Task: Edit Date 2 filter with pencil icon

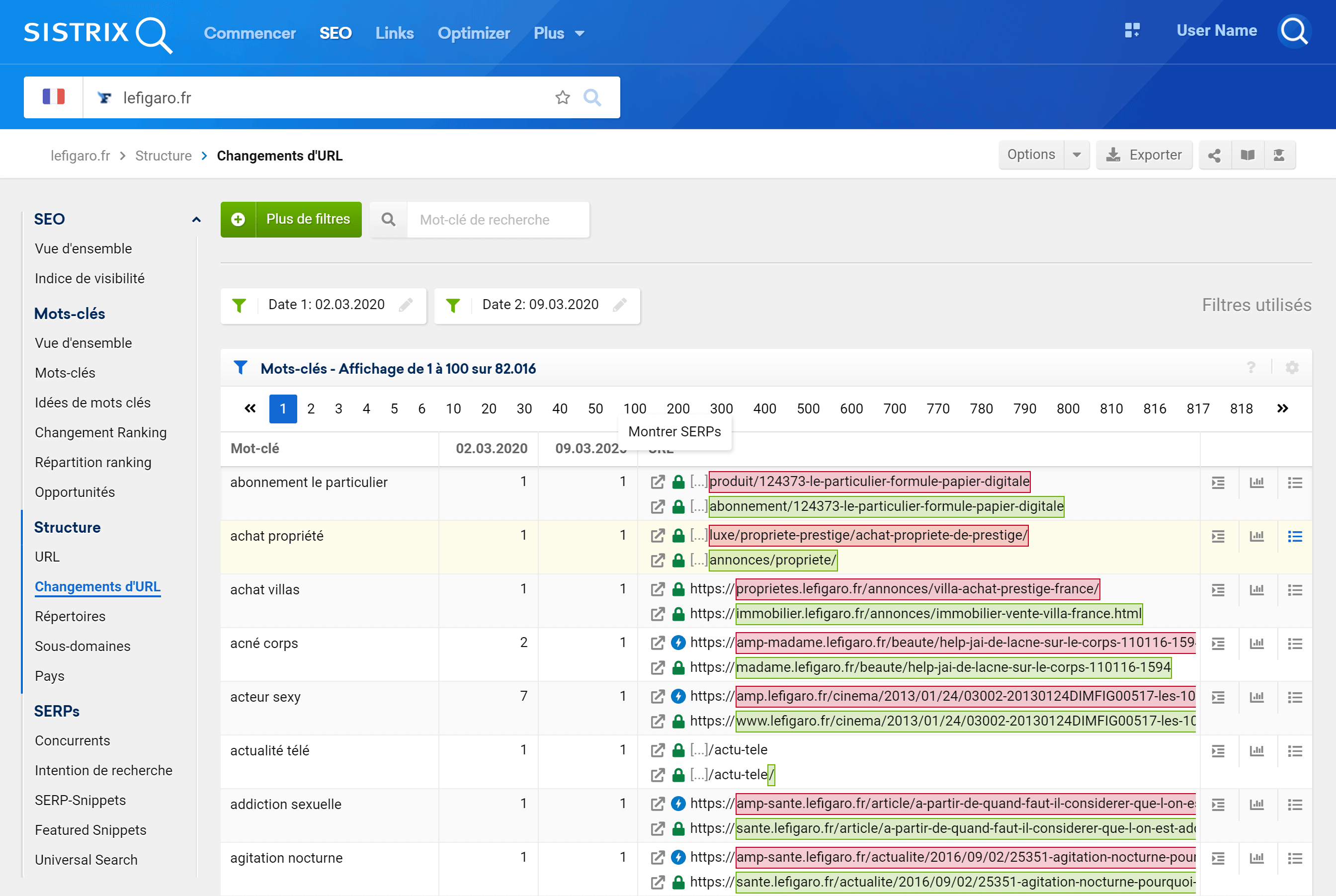Action: click(620, 305)
